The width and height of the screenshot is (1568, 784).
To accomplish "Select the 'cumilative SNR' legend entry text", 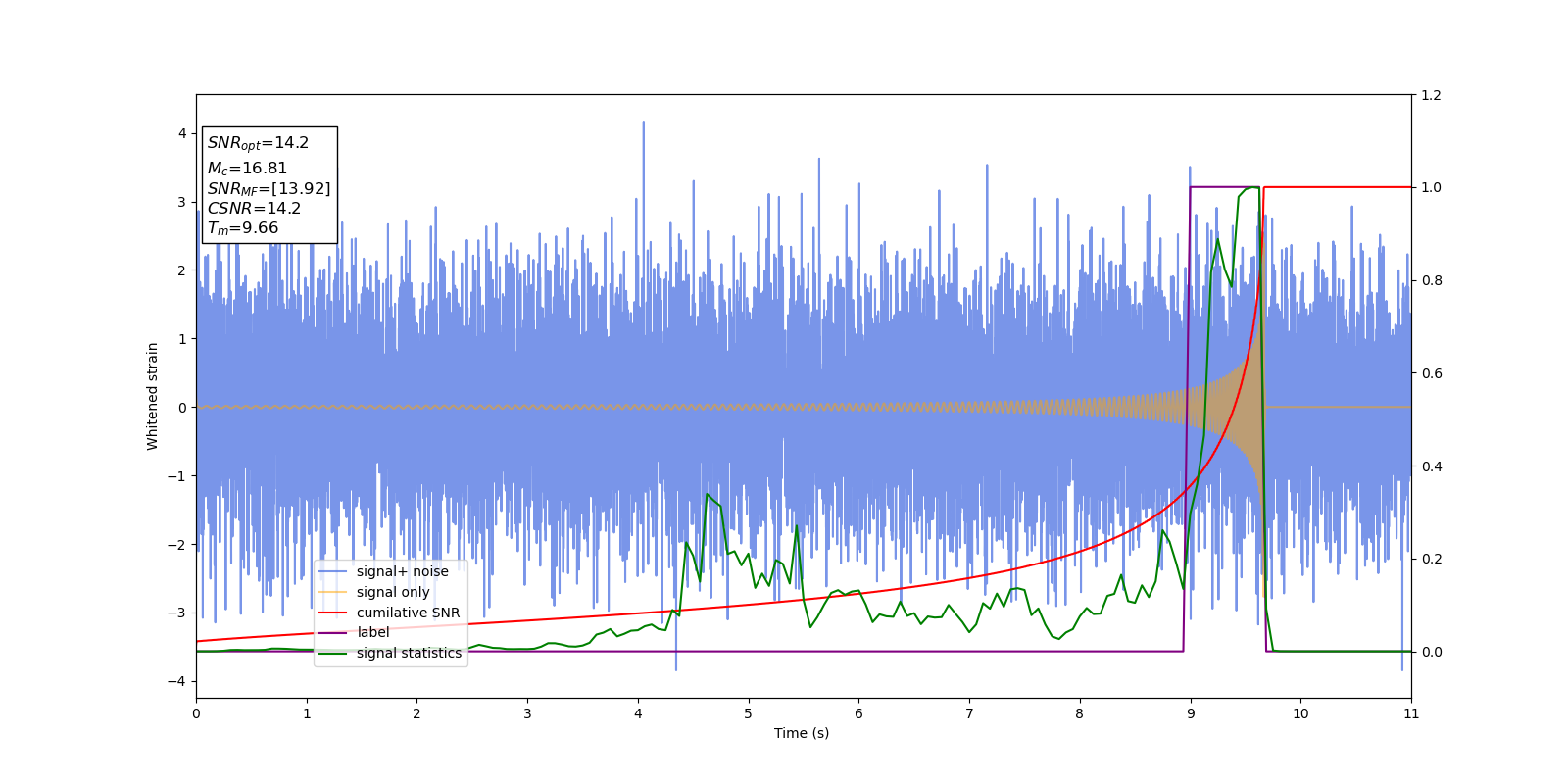I will click(x=408, y=612).
